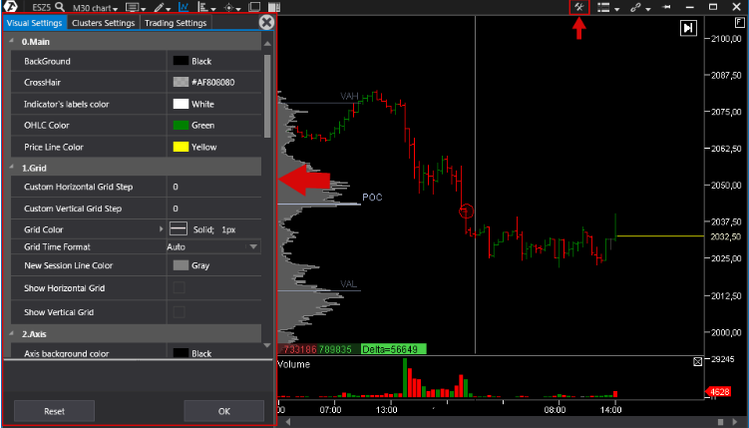Click the columns panel icon in toolbar
749x428 pixels.
(x=274, y=7)
